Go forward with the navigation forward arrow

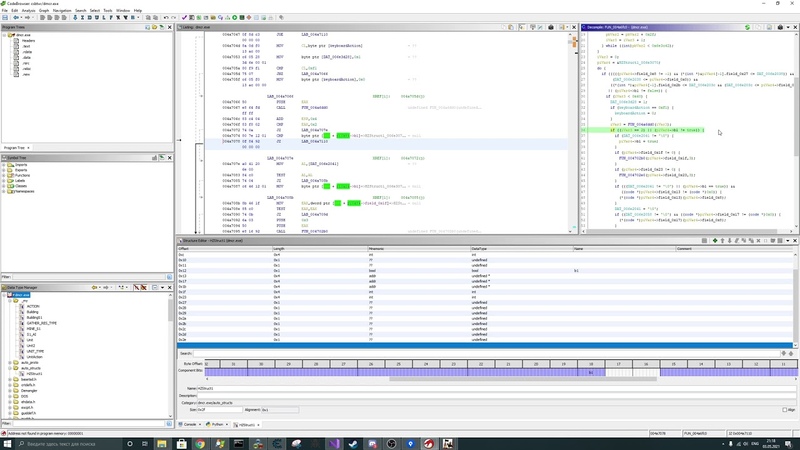27,17
